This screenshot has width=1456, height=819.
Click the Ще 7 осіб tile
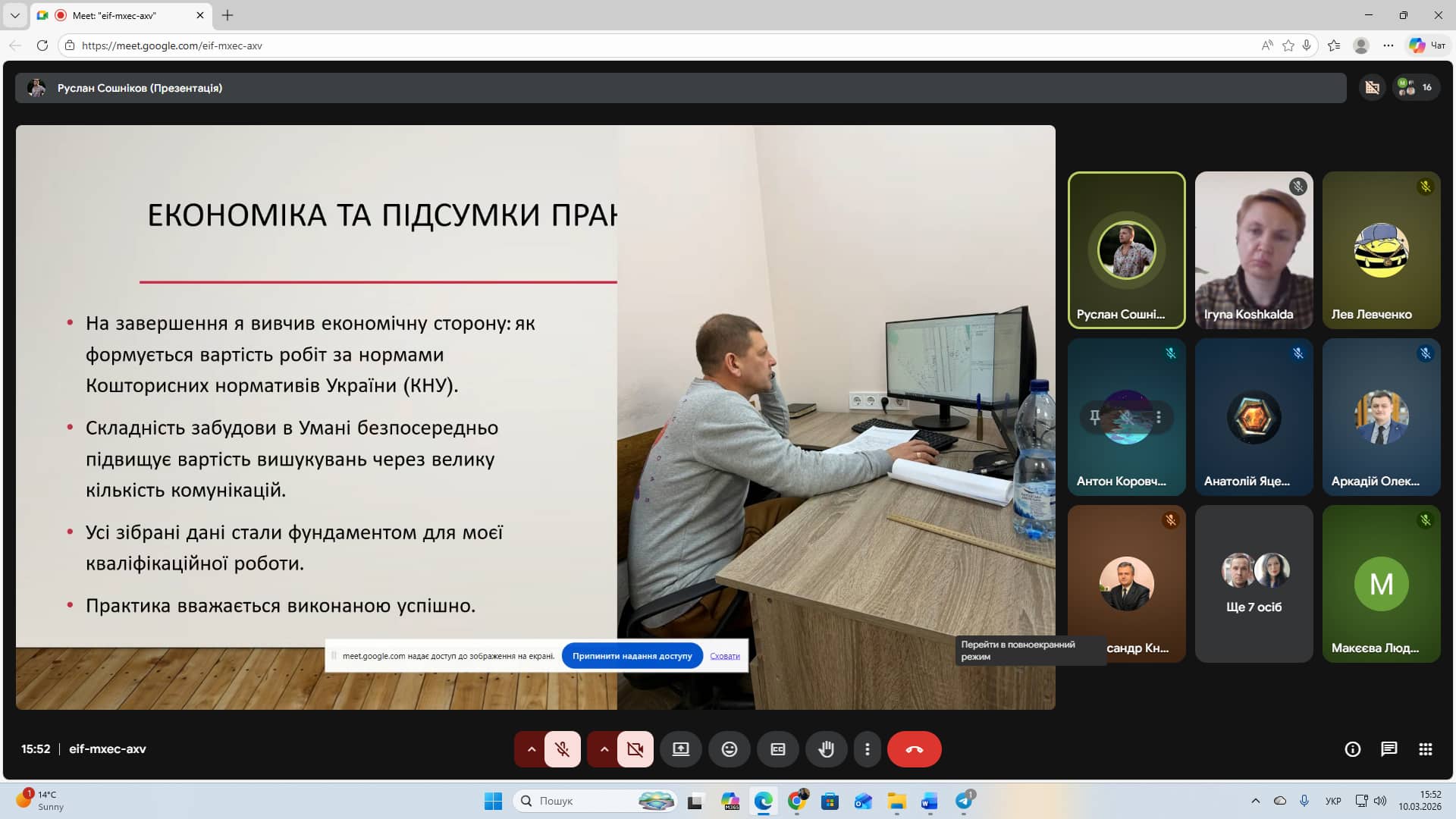click(x=1254, y=583)
